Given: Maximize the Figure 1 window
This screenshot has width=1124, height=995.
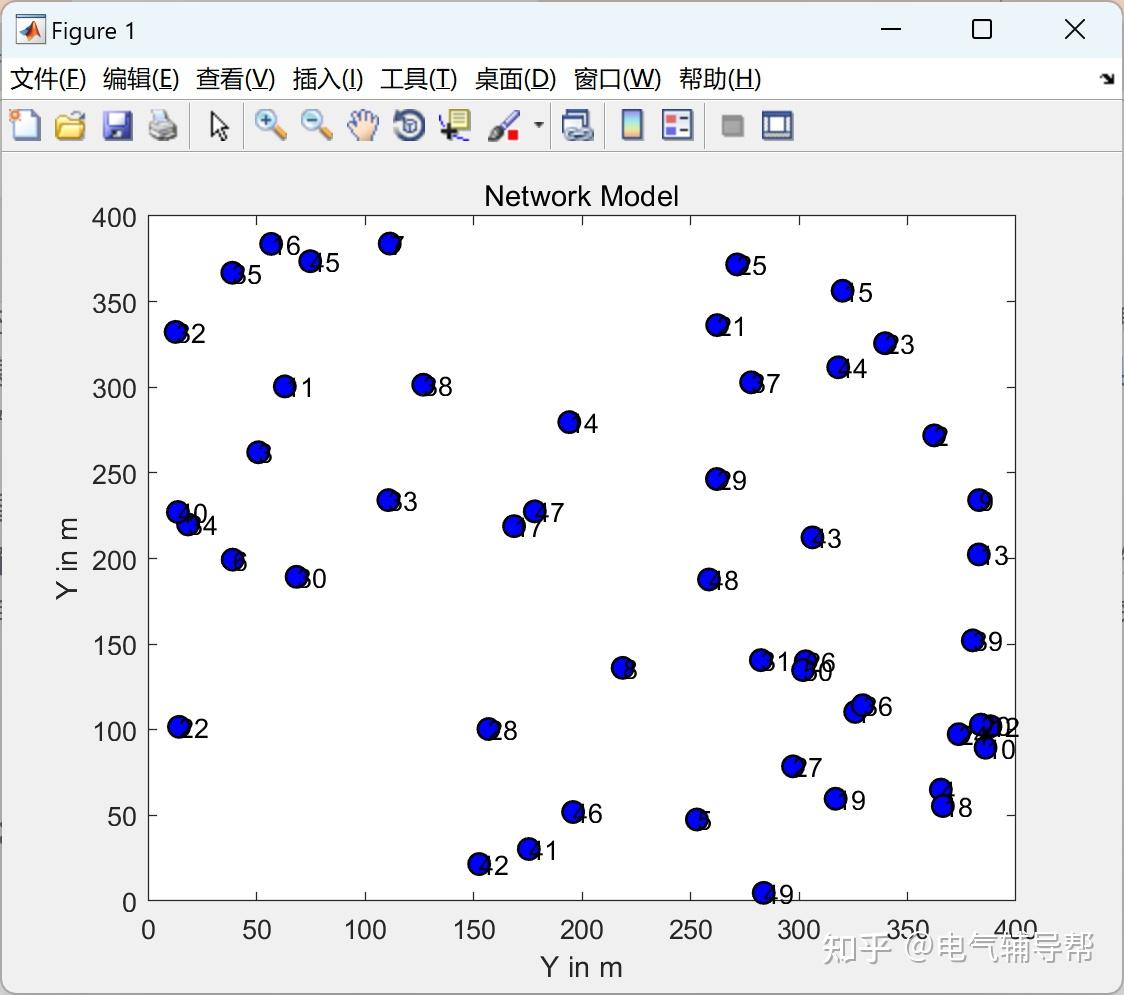Looking at the screenshot, I should [x=981, y=29].
